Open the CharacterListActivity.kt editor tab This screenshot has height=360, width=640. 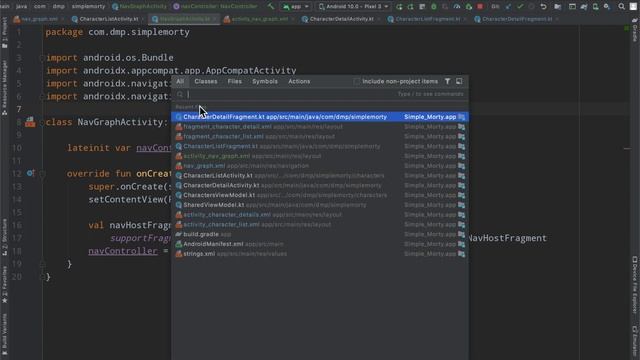pyautogui.click(x=109, y=19)
